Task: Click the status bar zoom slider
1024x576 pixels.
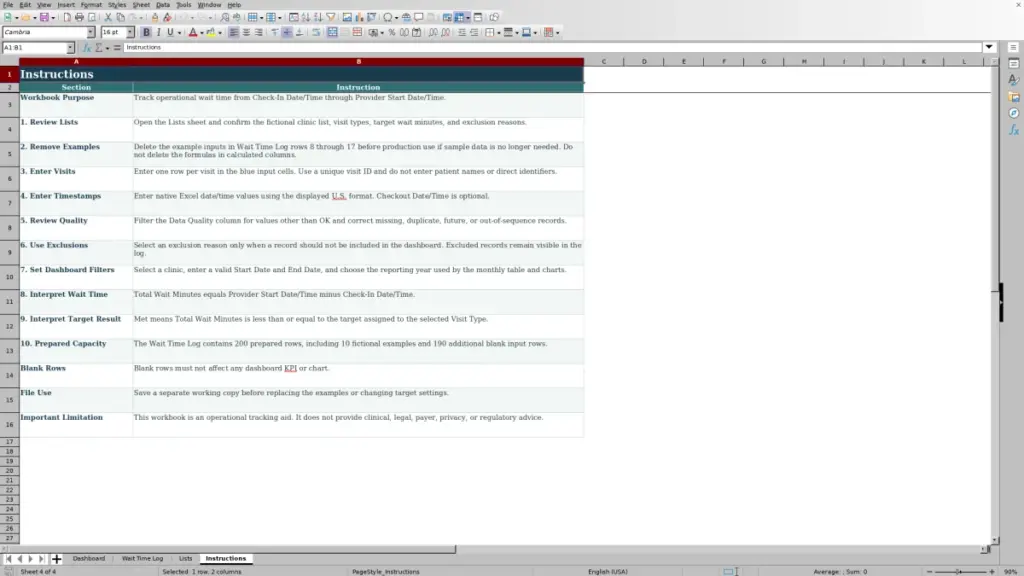Action: tap(960, 571)
